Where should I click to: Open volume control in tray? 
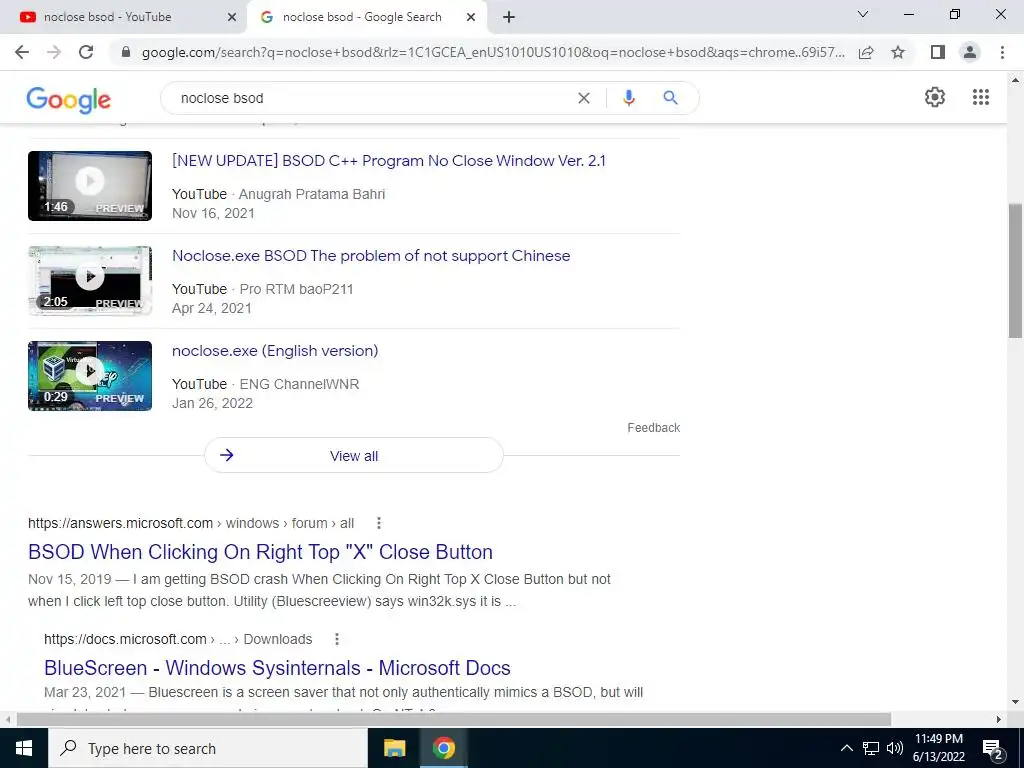click(x=895, y=748)
